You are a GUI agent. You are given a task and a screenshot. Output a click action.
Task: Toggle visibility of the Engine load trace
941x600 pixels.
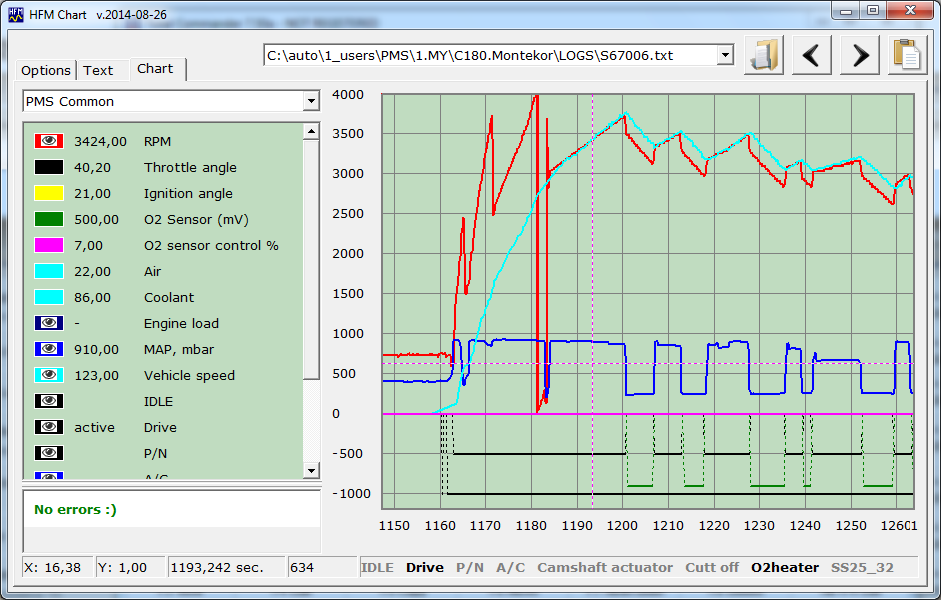49,323
